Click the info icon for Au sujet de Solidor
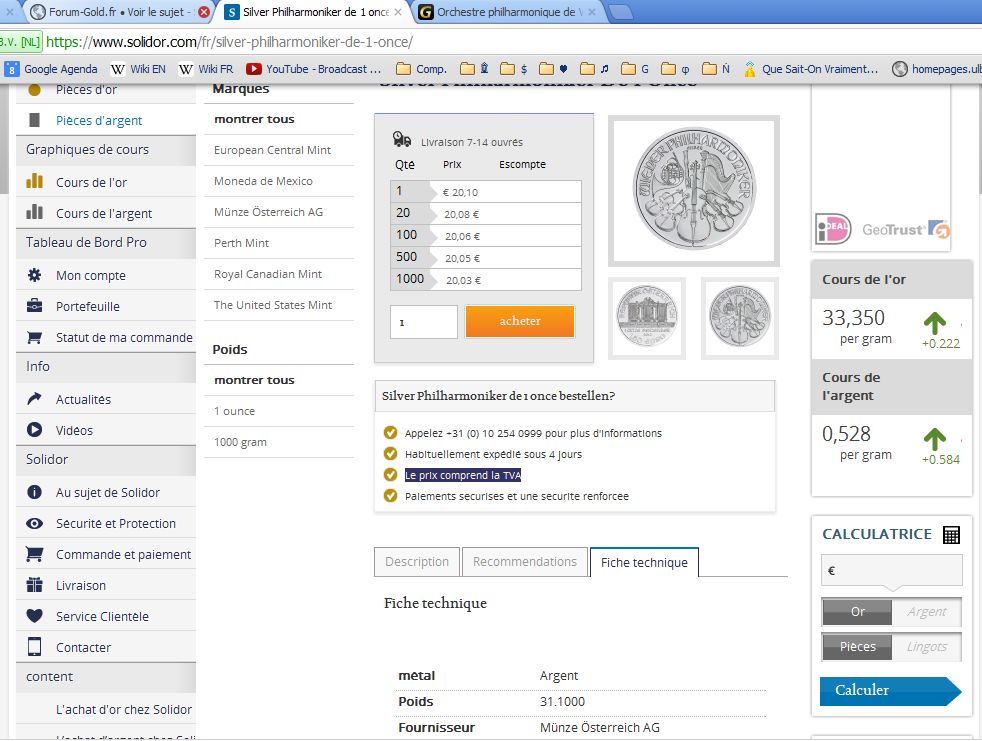This screenshot has width=982, height=741. [x=34, y=492]
